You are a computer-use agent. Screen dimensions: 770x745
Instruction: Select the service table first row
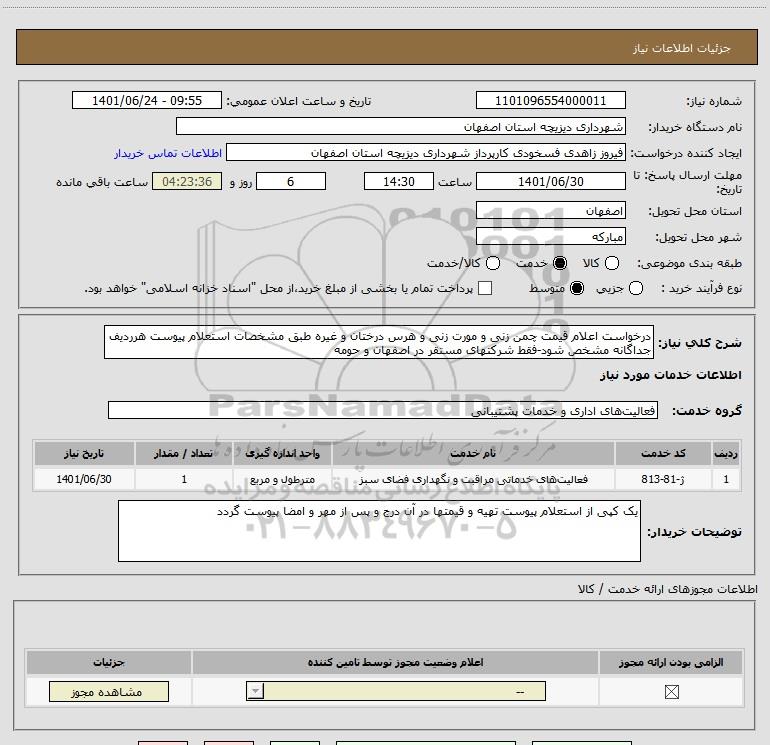[x=386, y=479]
